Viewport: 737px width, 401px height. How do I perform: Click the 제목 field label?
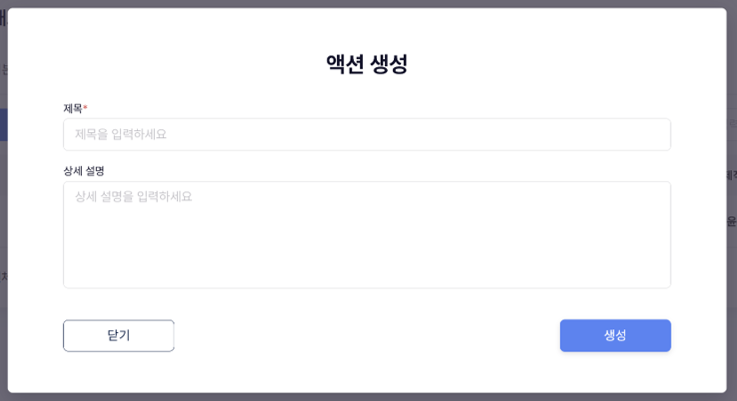click(x=72, y=108)
